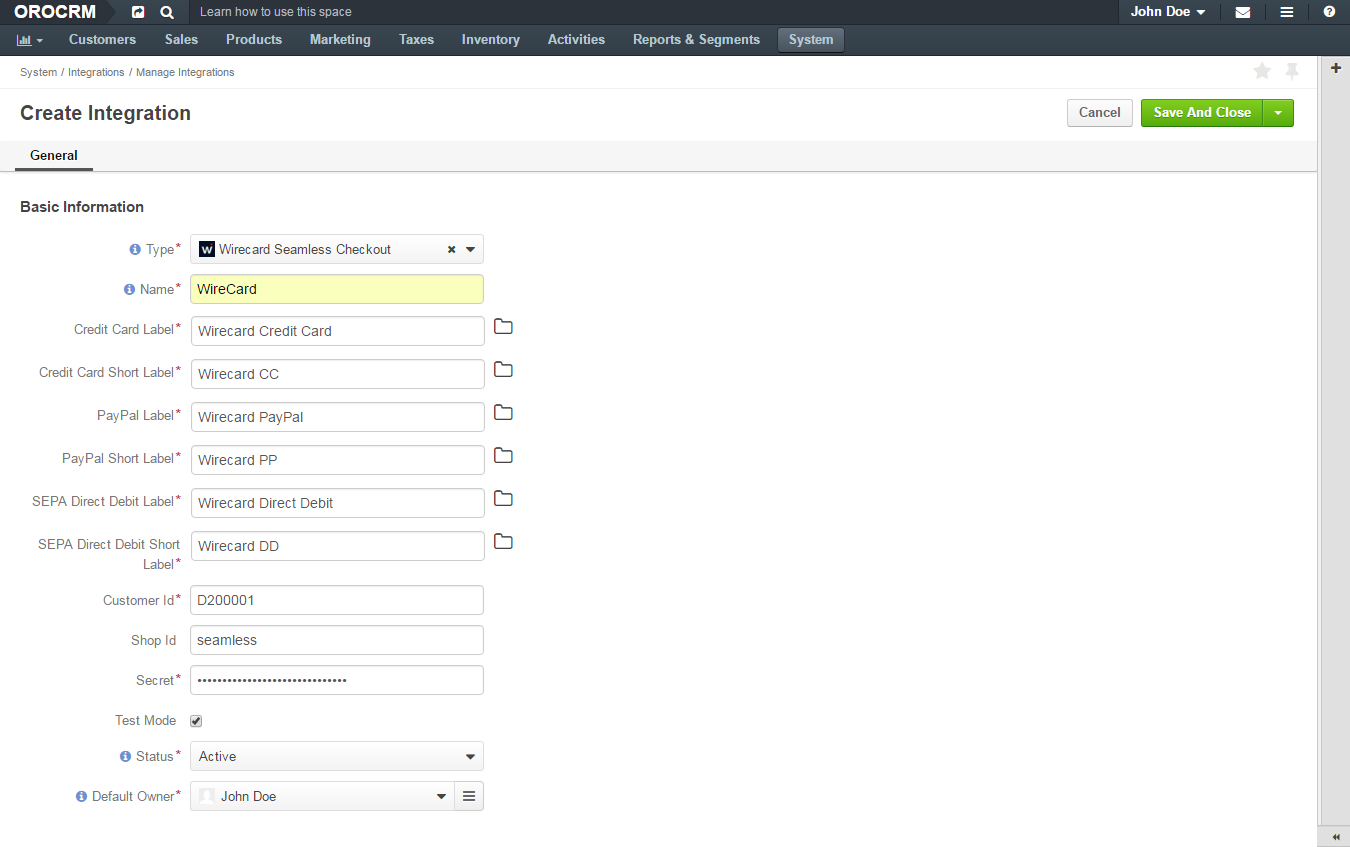Click the Credit Card Label input field
This screenshot has width=1350, height=847.
click(x=338, y=331)
